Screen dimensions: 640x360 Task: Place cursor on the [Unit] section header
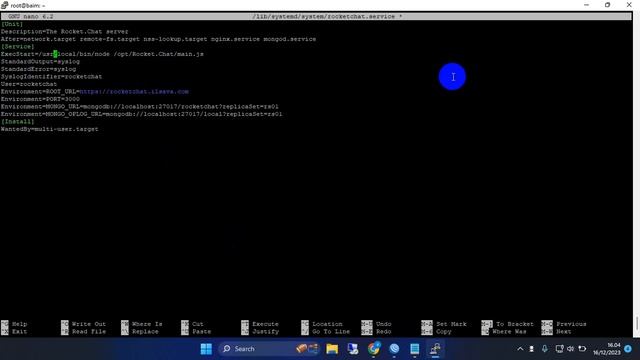[12, 24]
